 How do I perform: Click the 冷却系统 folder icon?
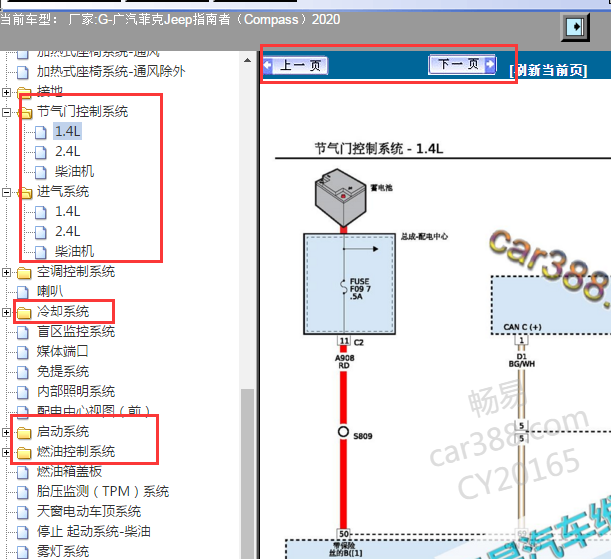[x=24, y=312]
